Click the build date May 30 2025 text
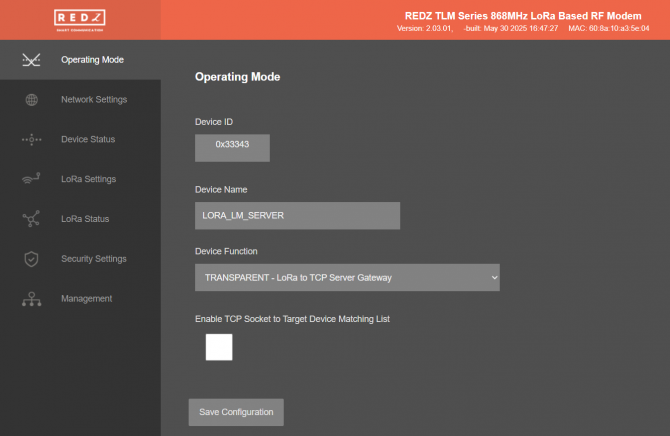Screen dimensions: 670x436 511,28
